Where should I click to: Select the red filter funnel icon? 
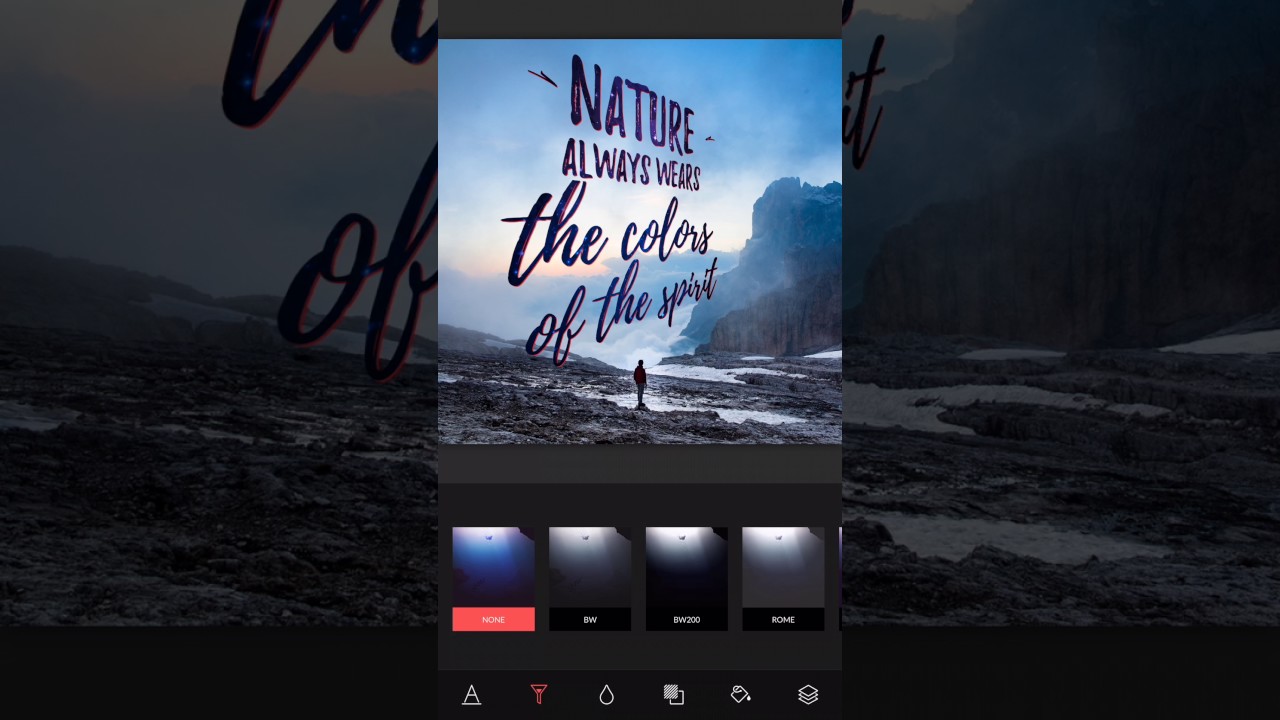pos(539,695)
